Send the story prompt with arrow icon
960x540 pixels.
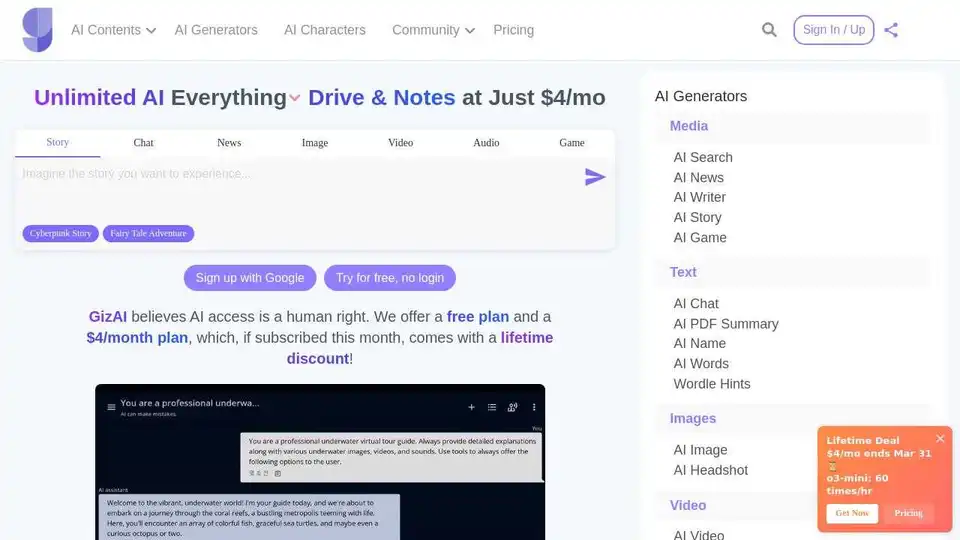point(594,177)
